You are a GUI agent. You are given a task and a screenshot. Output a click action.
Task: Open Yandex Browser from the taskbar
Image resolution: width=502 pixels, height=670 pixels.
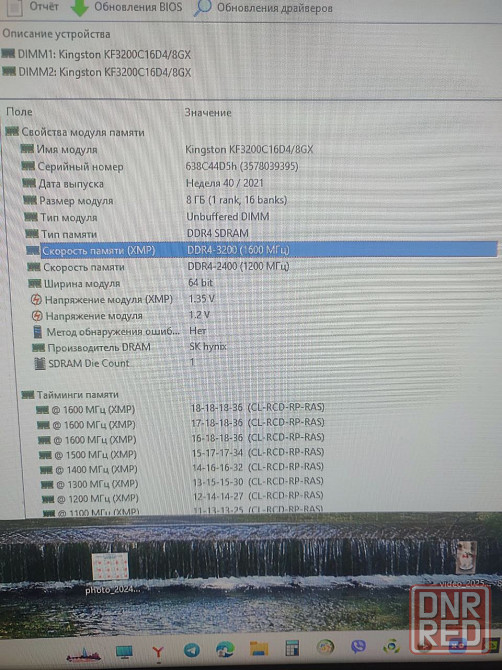pos(158,652)
